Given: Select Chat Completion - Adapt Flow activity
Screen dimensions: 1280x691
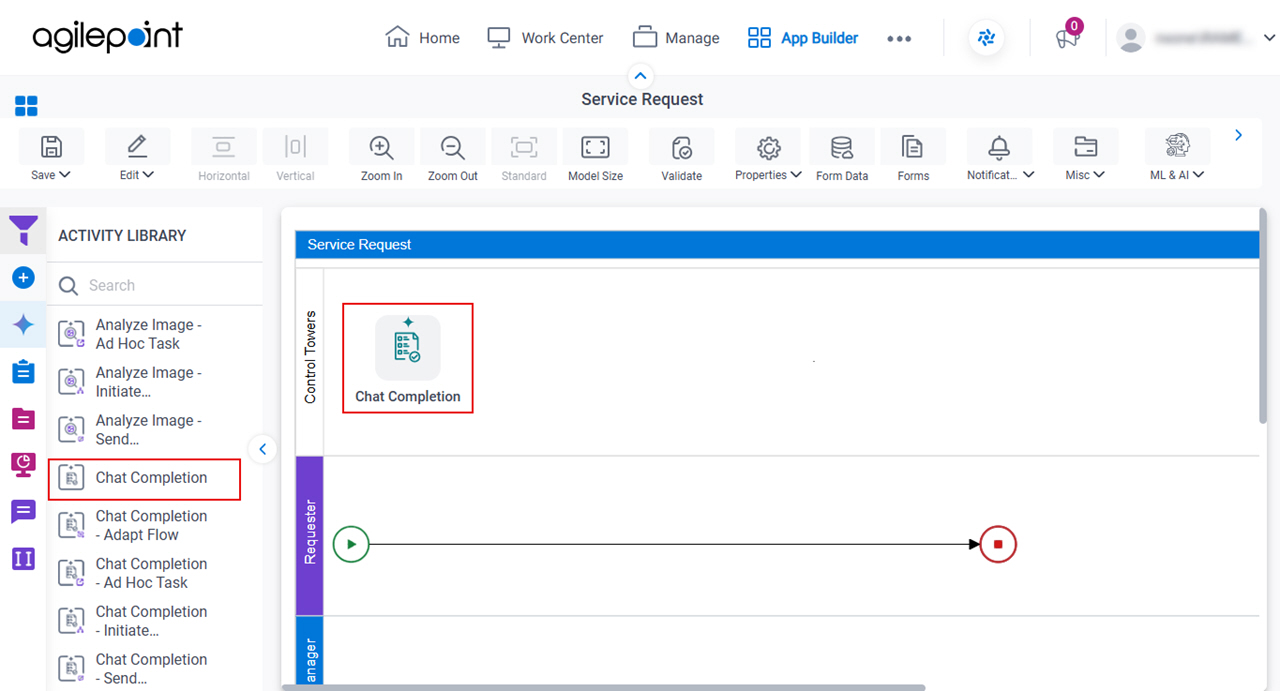Looking at the screenshot, I should point(145,525).
